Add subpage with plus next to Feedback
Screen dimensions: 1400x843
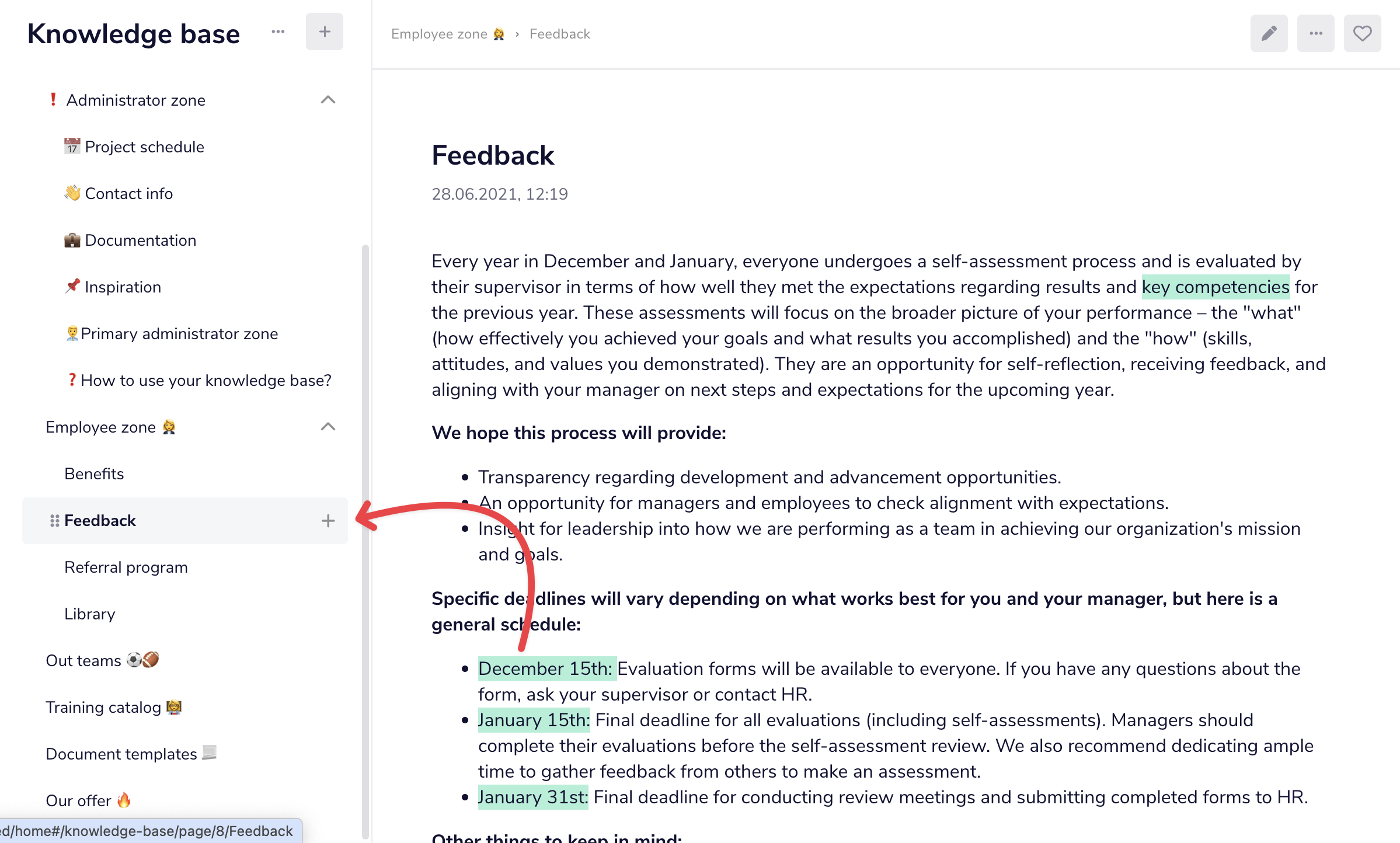pyautogui.click(x=328, y=521)
